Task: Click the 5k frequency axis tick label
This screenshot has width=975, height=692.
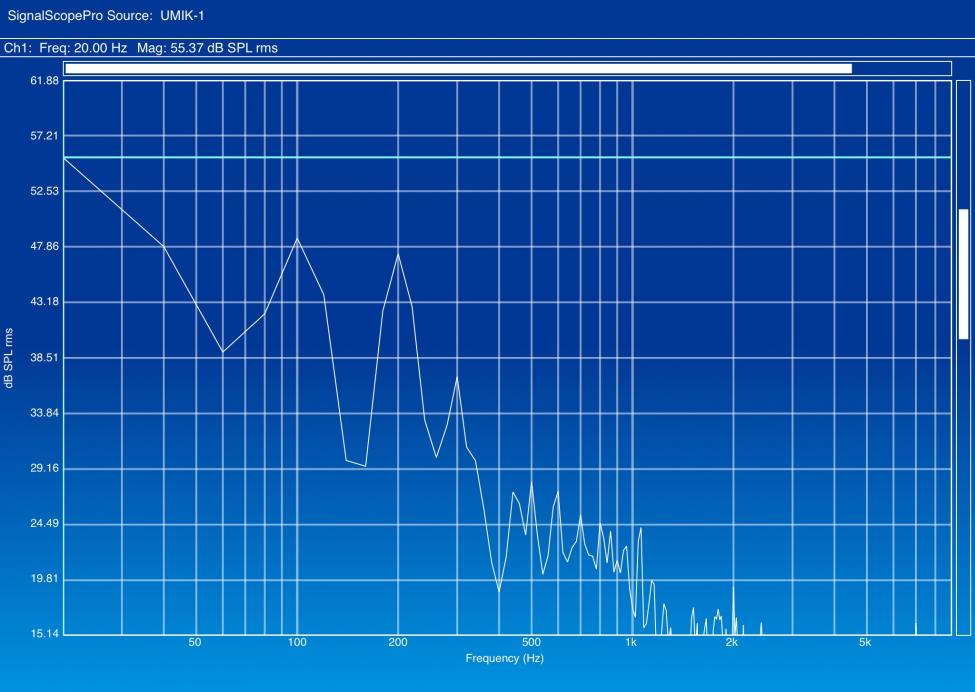Action: 865,642
